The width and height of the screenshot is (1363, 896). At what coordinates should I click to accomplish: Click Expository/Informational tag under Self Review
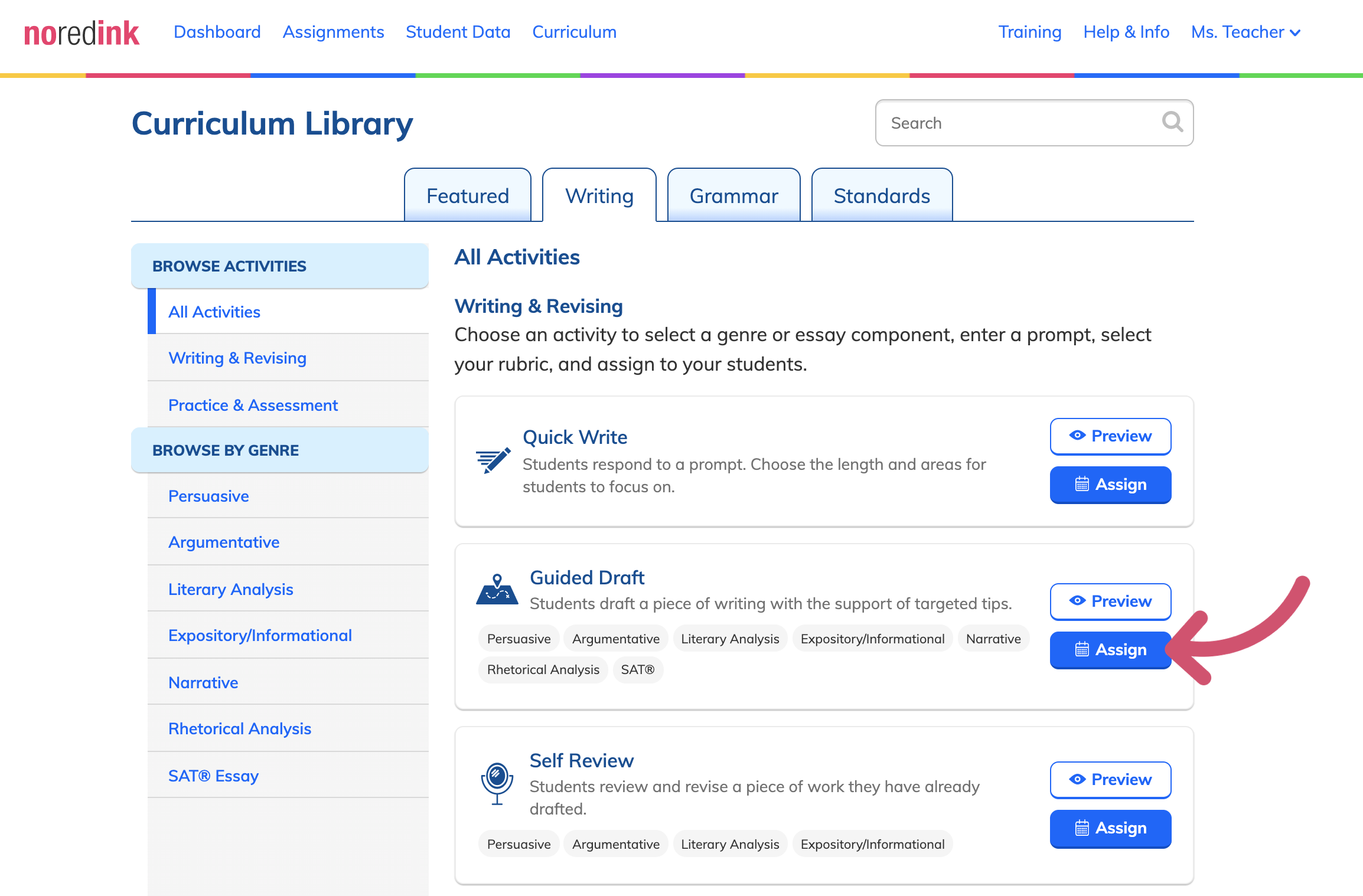pos(872,844)
